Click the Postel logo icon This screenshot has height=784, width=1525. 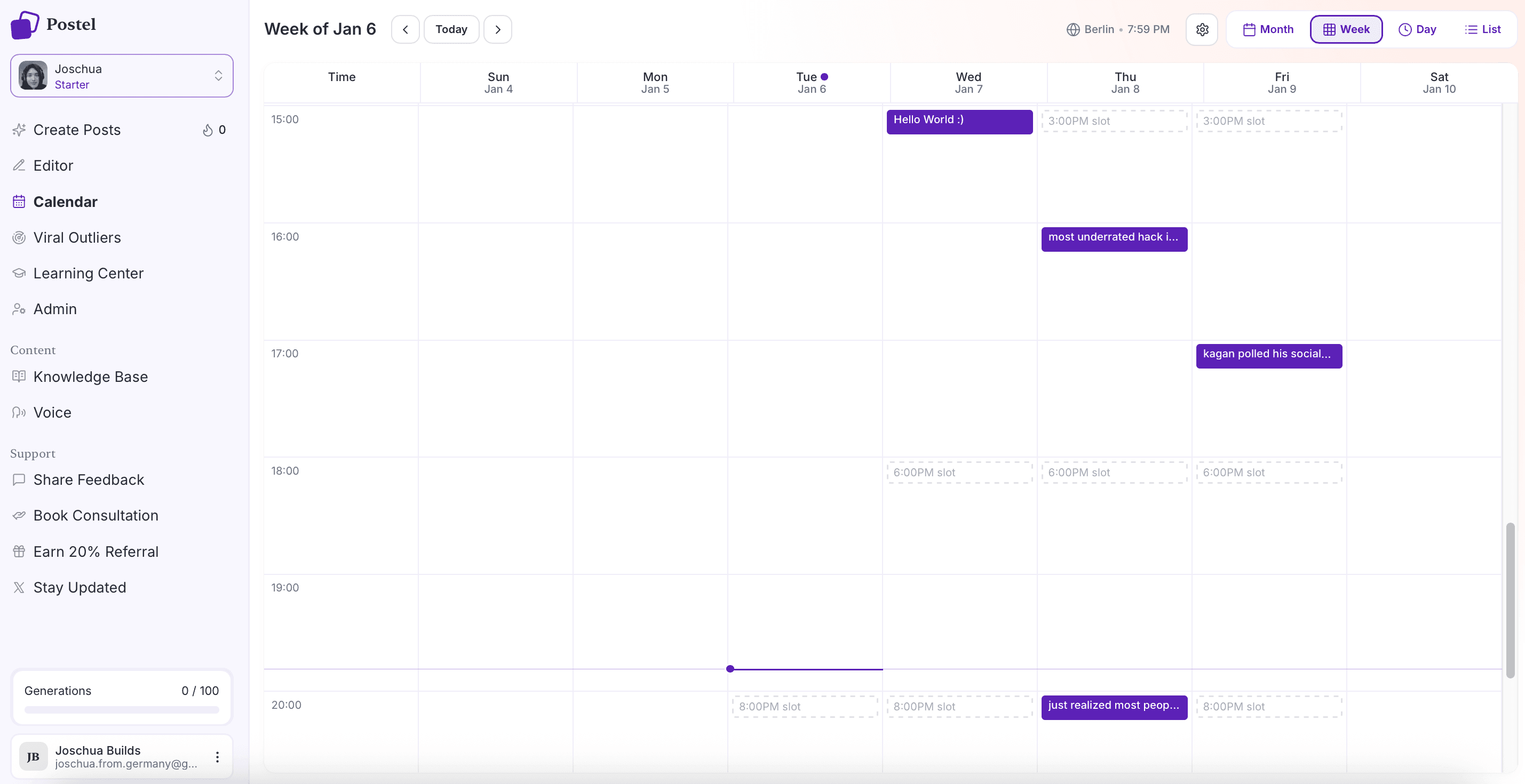point(25,25)
